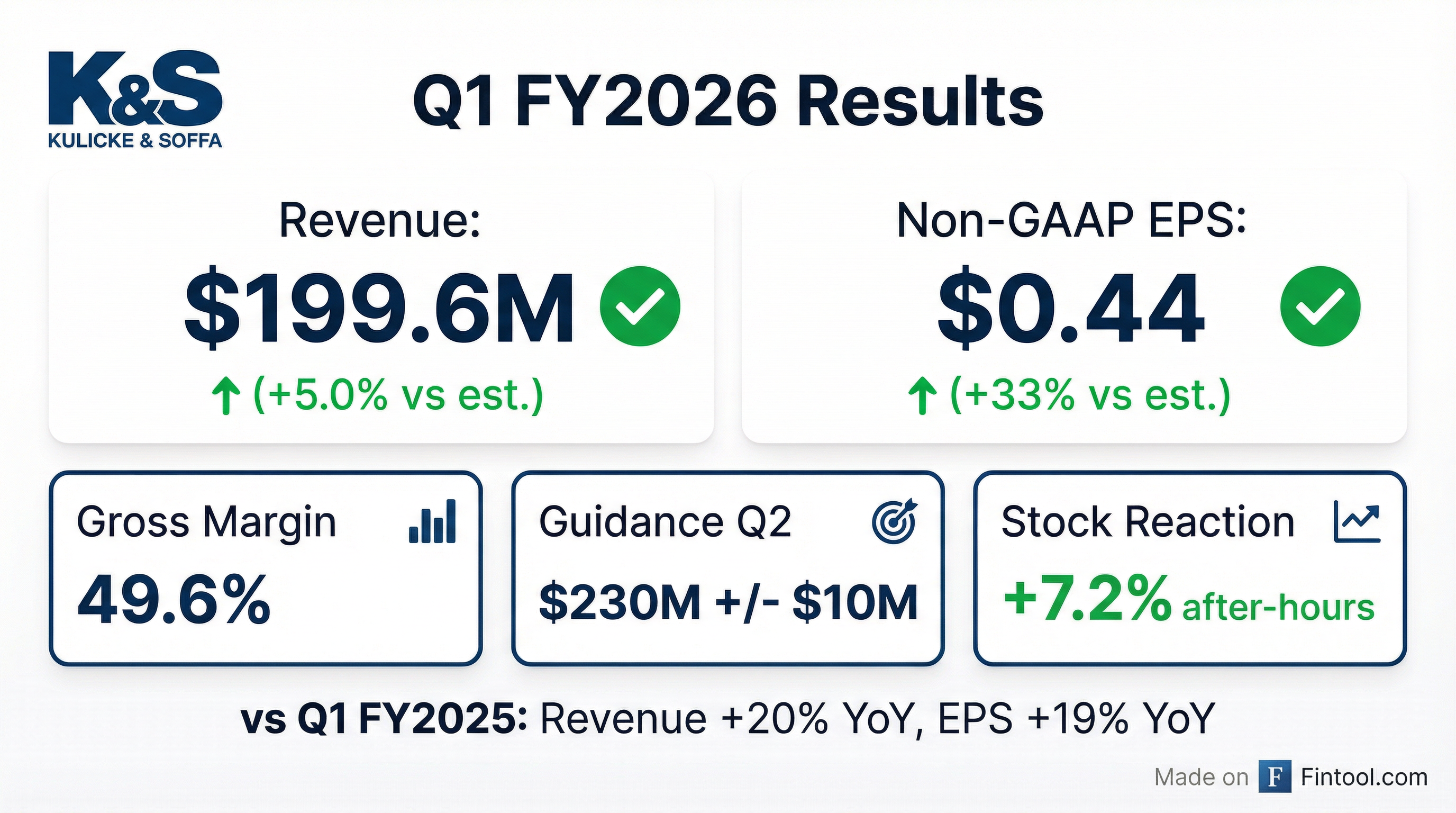Click the 49.6% gross margin value

(x=174, y=600)
